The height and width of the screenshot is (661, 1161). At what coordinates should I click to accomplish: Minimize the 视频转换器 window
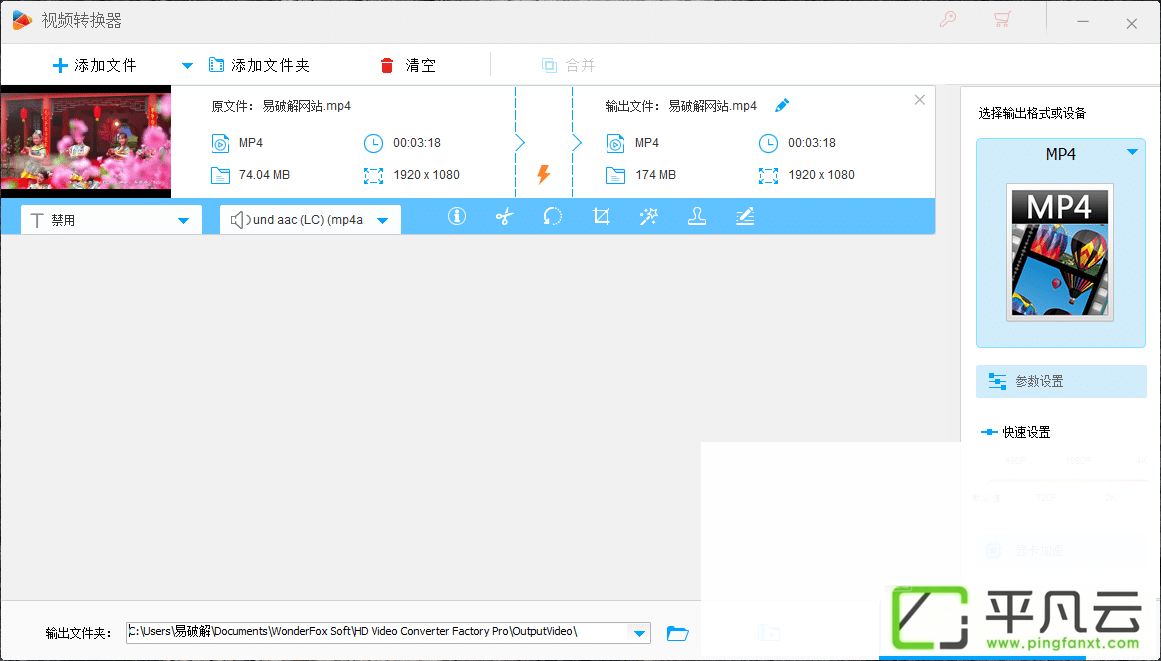(1083, 22)
